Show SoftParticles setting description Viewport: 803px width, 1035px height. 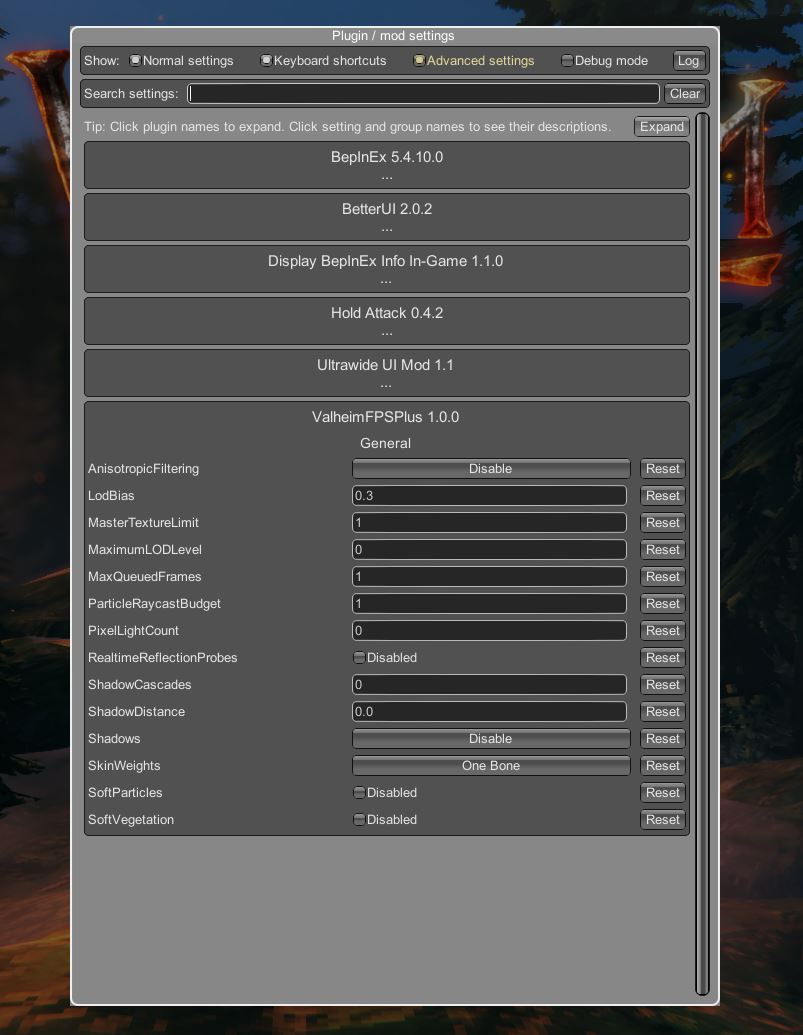pyautogui.click(x=125, y=792)
